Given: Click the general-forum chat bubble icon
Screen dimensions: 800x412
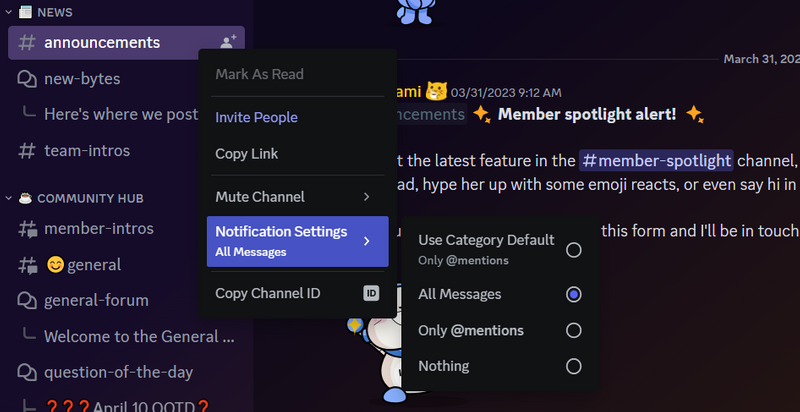Looking at the screenshot, I should (x=27, y=300).
